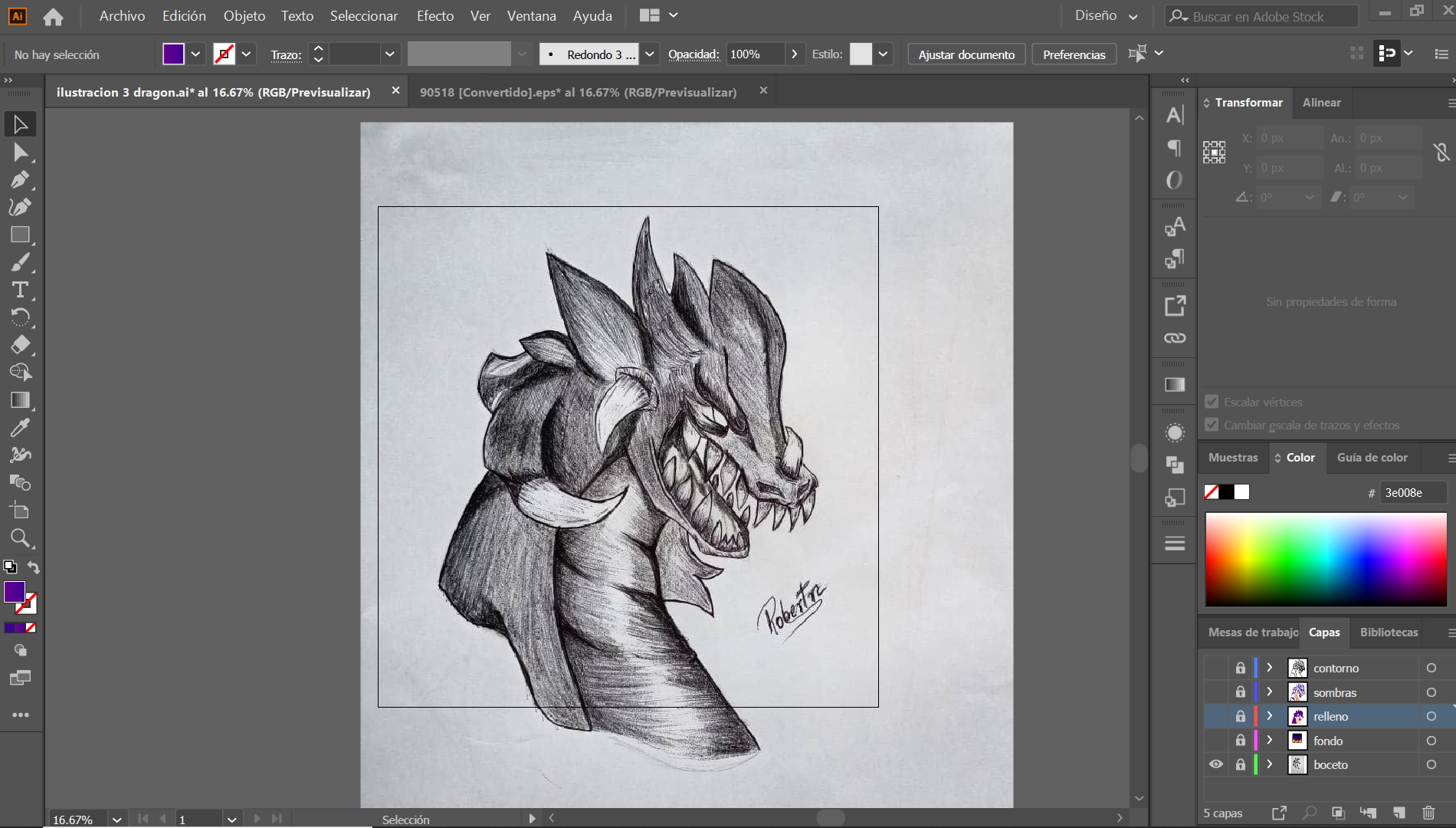Toggle Cambiar escala de trazos y efectos
Viewport: 1456px width, 828px height.
coord(1212,425)
